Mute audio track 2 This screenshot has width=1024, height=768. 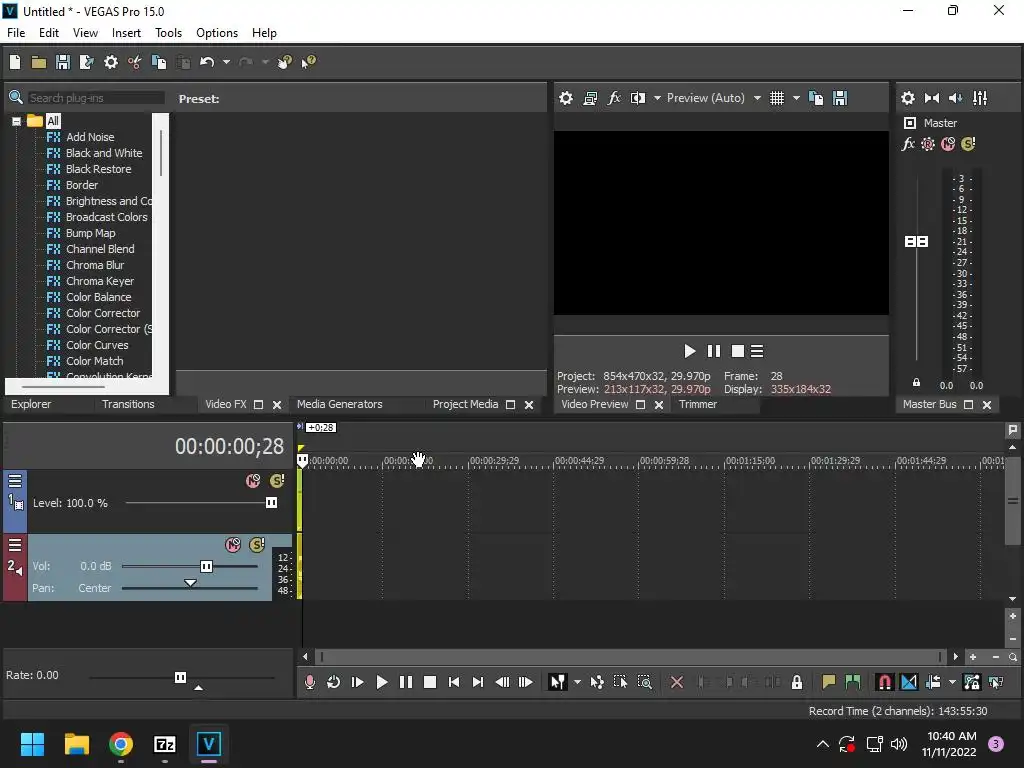[232, 545]
